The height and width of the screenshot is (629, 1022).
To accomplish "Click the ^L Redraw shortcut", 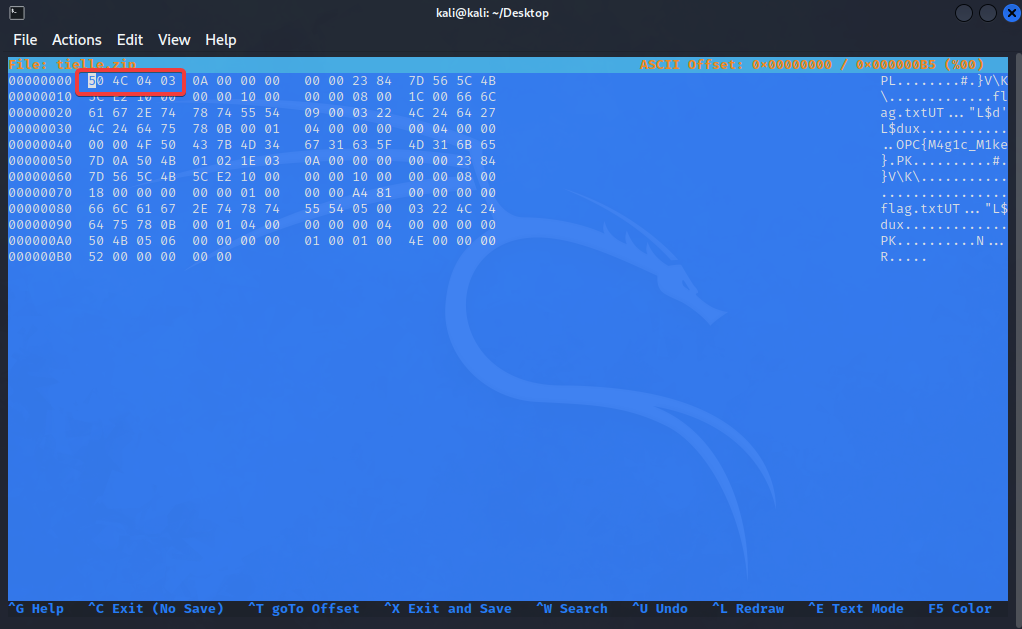I will (x=747, y=608).
